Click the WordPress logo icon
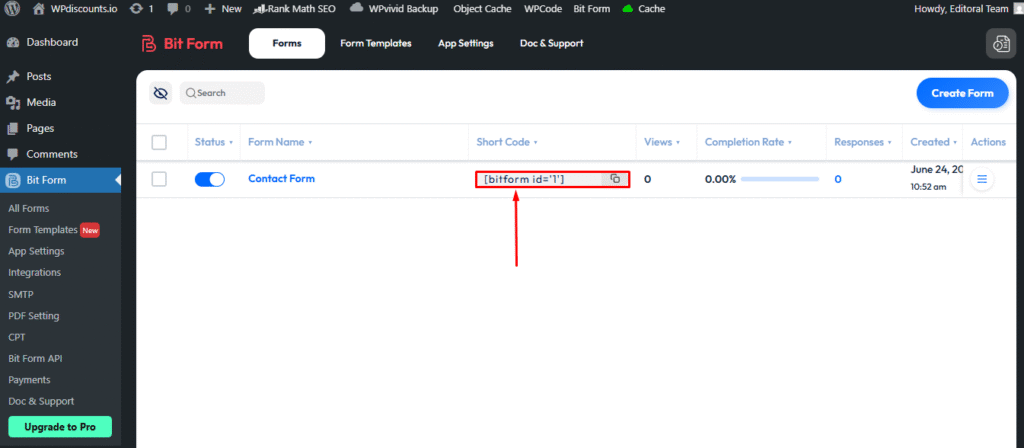The width and height of the screenshot is (1024, 448). 12,8
